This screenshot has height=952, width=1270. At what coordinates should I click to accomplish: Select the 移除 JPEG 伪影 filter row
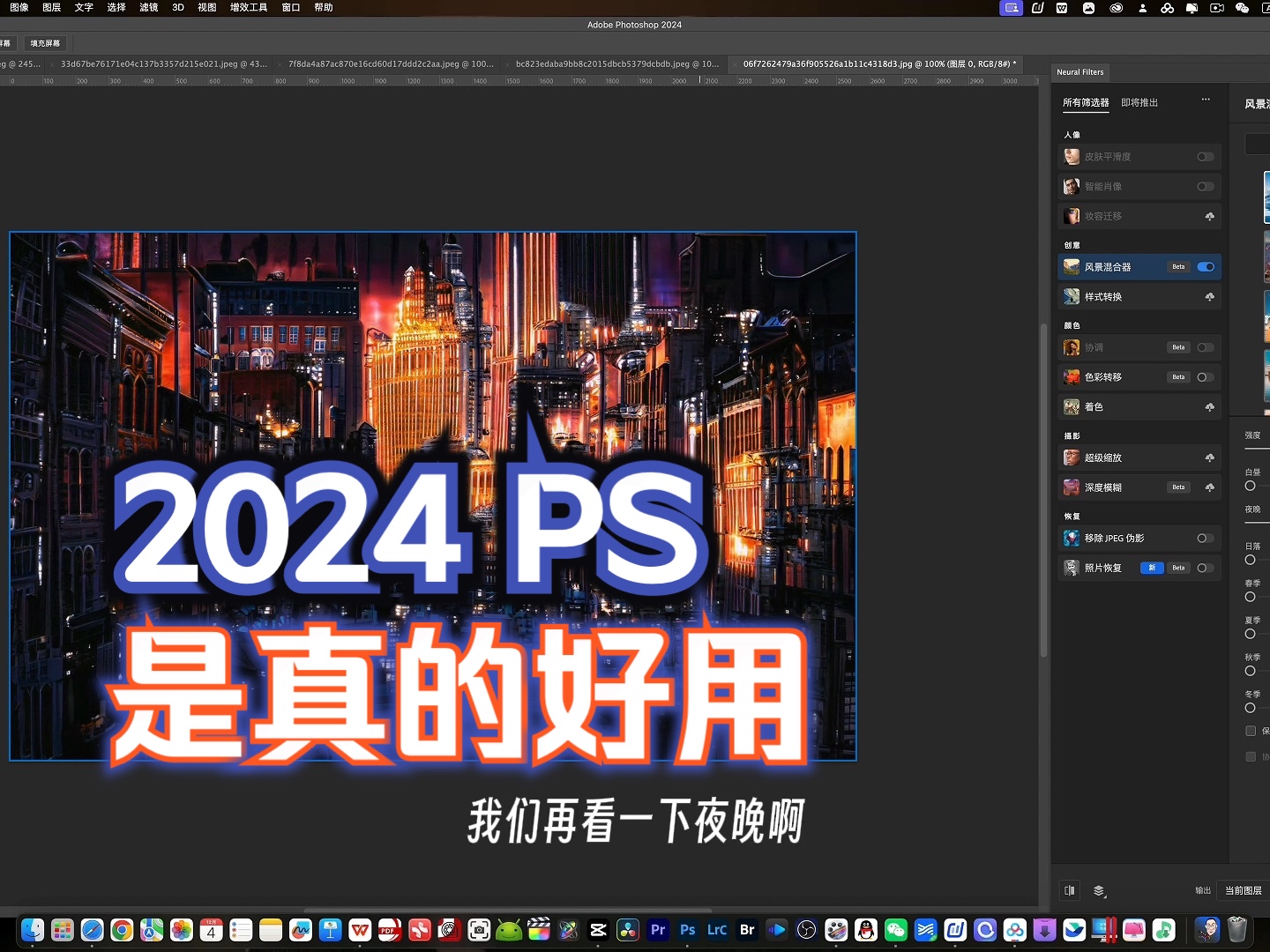(x=1113, y=538)
